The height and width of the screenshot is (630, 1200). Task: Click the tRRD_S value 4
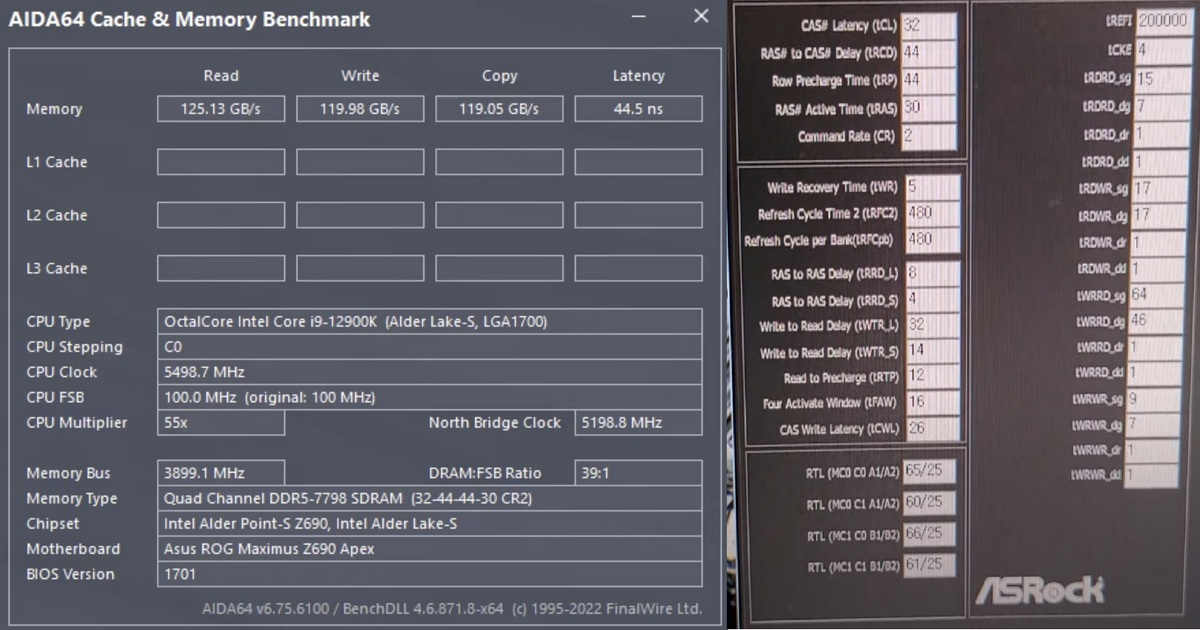932,299
